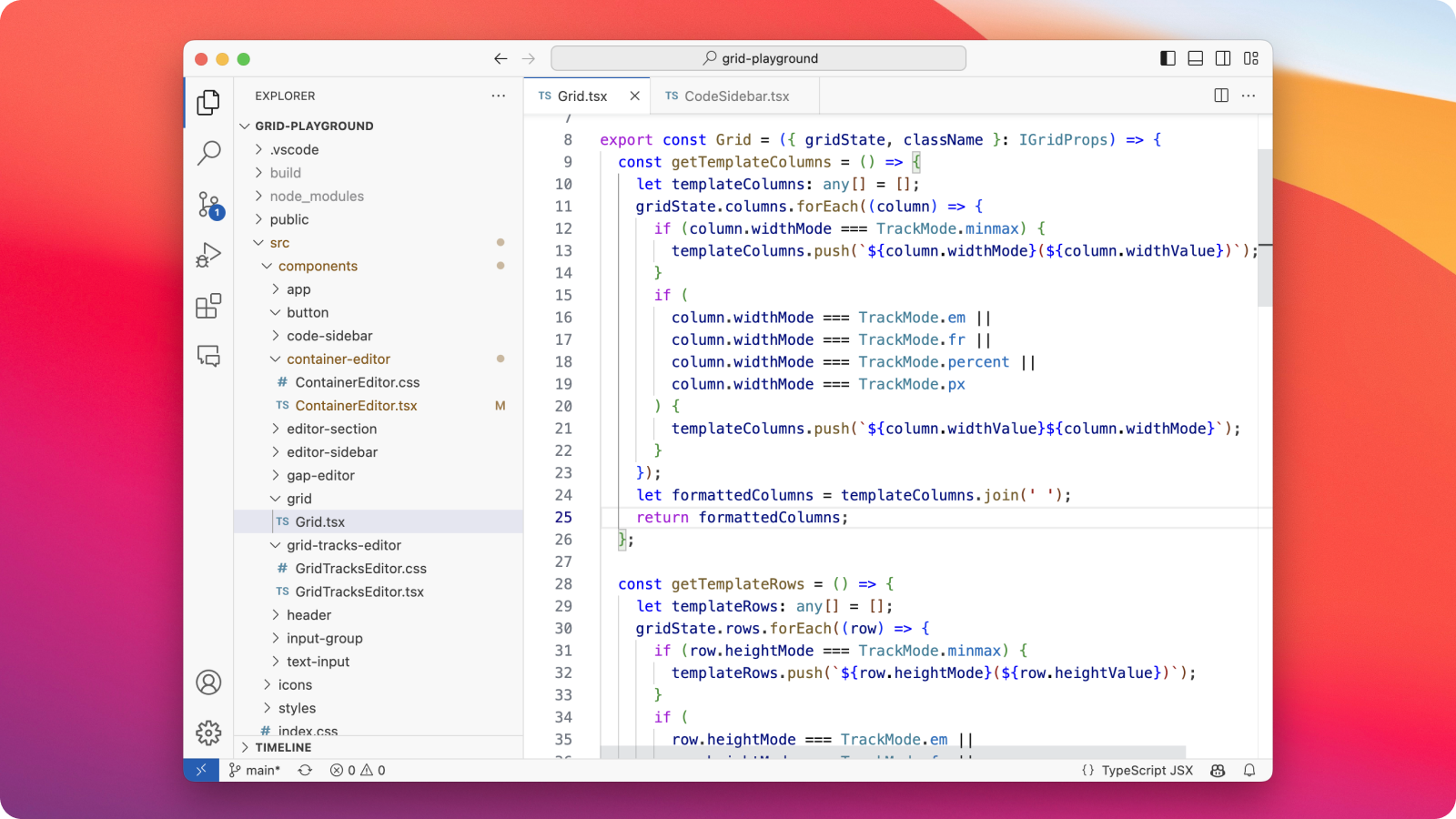Open the Source Control view

tap(208, 205)
